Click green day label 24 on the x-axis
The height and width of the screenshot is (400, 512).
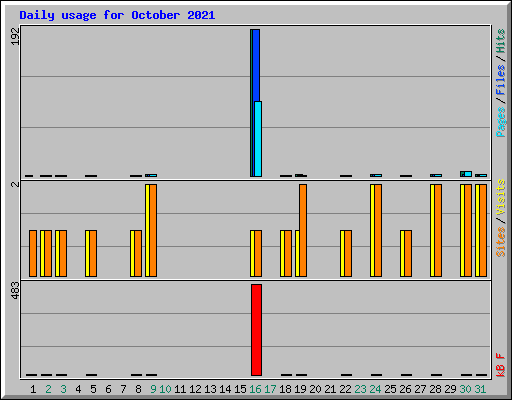(375, 389)
